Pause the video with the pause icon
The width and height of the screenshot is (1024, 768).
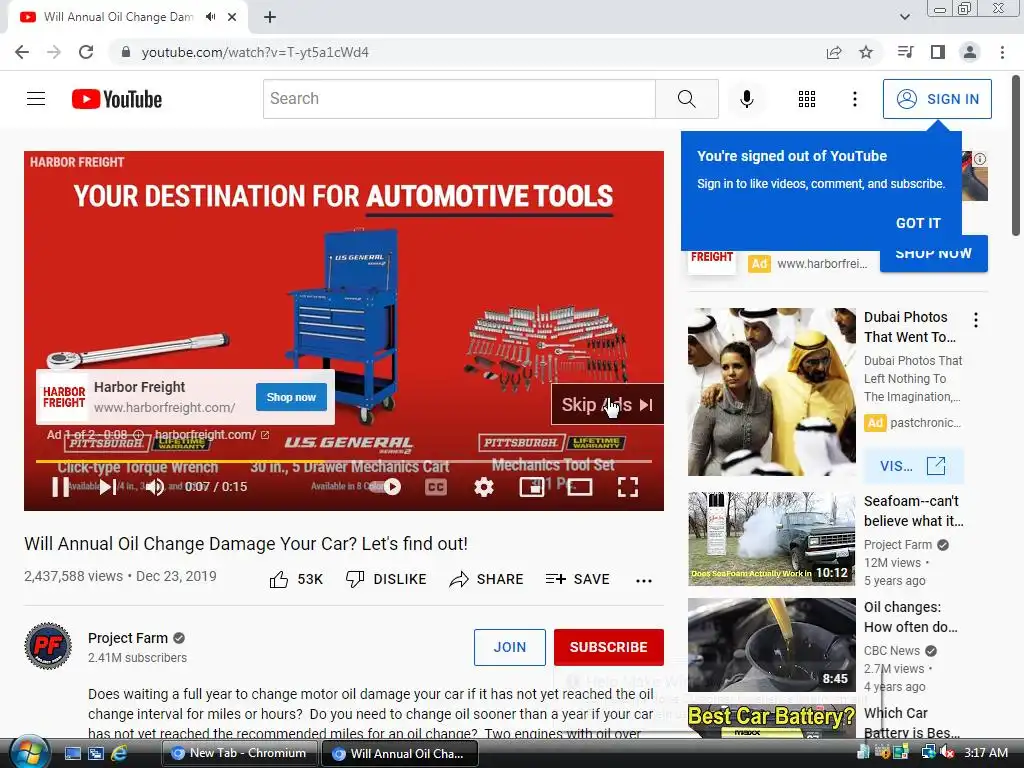tap(60, 487)
